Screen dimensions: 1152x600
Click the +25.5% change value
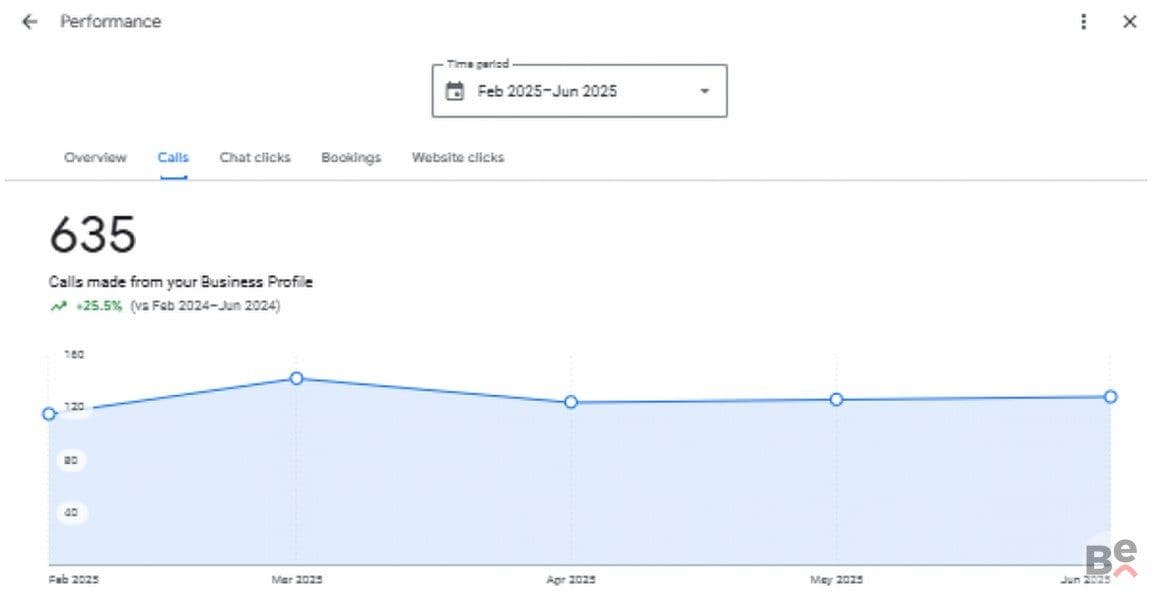tap(99, 306)
